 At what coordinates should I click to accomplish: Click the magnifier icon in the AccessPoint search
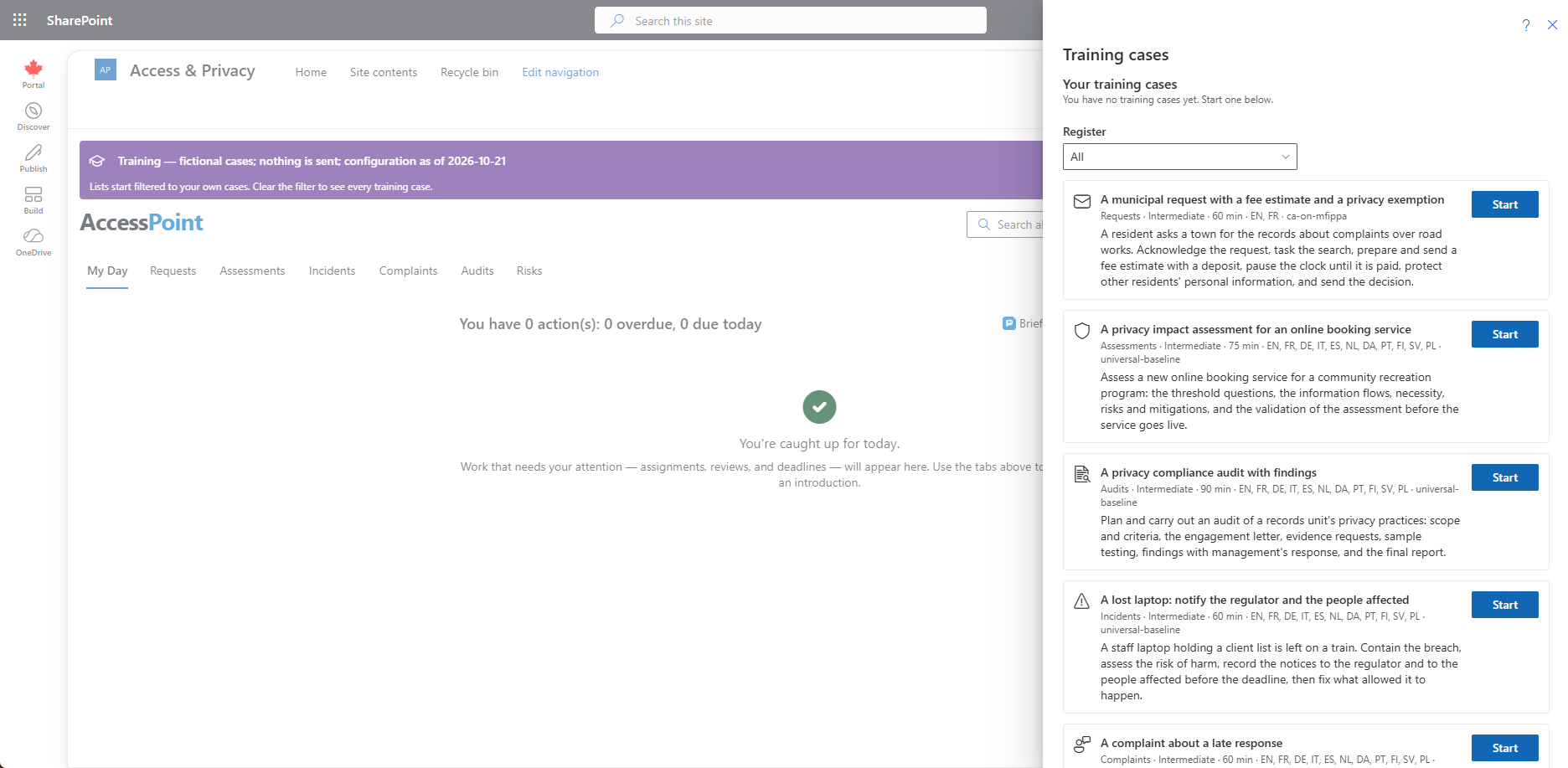(984, 224)
